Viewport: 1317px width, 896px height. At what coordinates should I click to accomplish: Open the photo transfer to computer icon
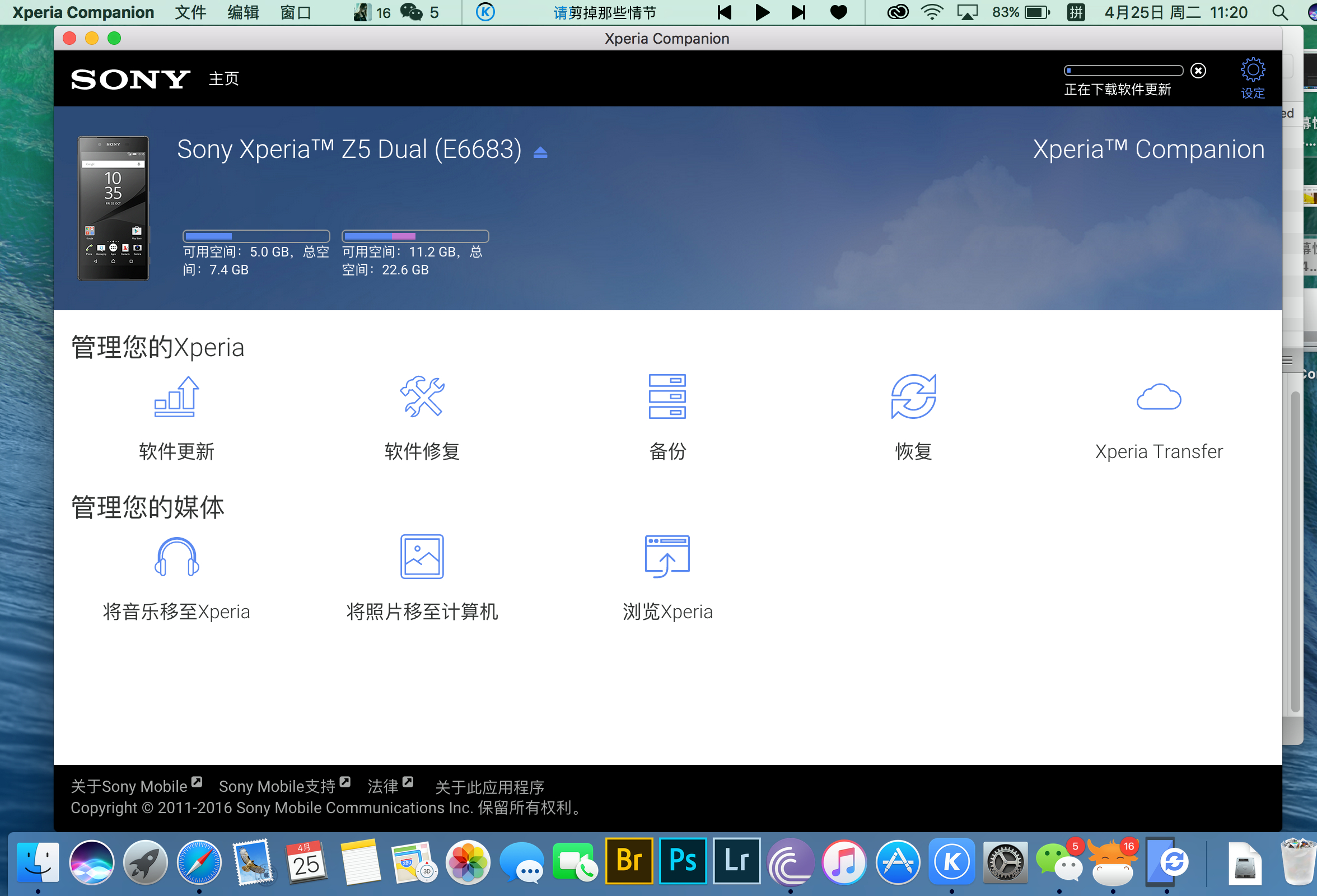[422, 557]
